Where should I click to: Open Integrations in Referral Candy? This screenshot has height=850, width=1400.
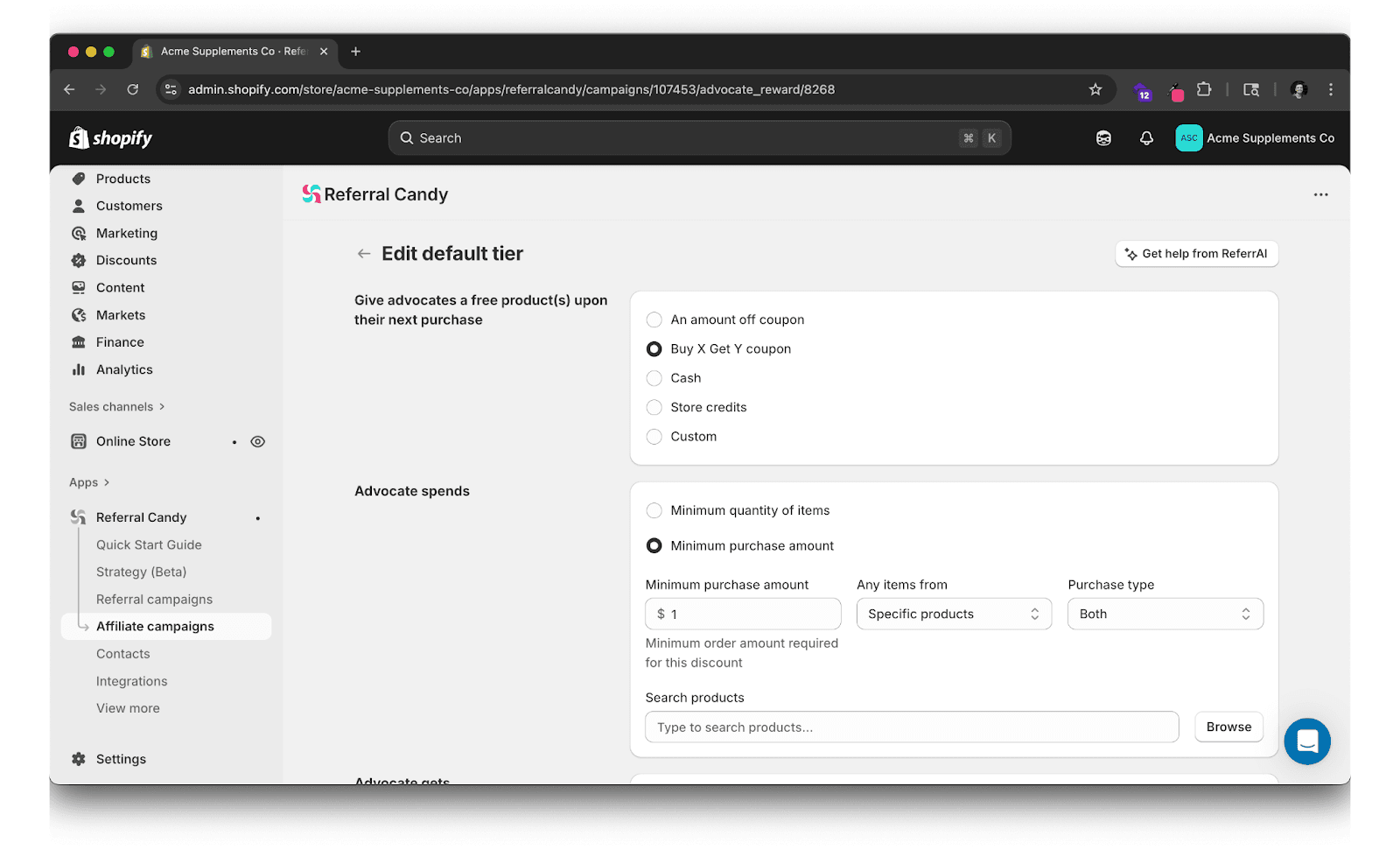coord(131,681)
